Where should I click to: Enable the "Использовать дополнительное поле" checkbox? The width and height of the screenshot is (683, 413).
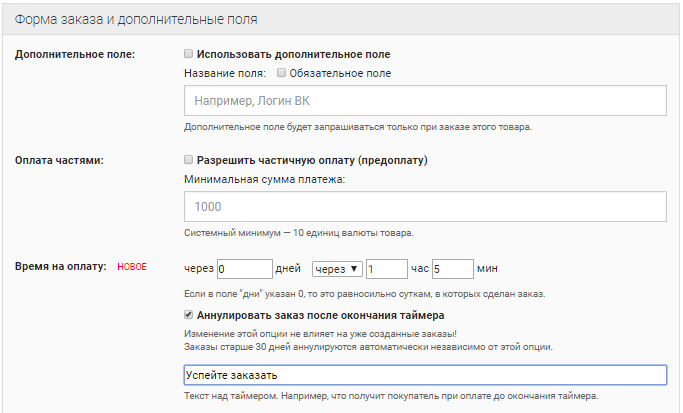click(x=190, y=54)
